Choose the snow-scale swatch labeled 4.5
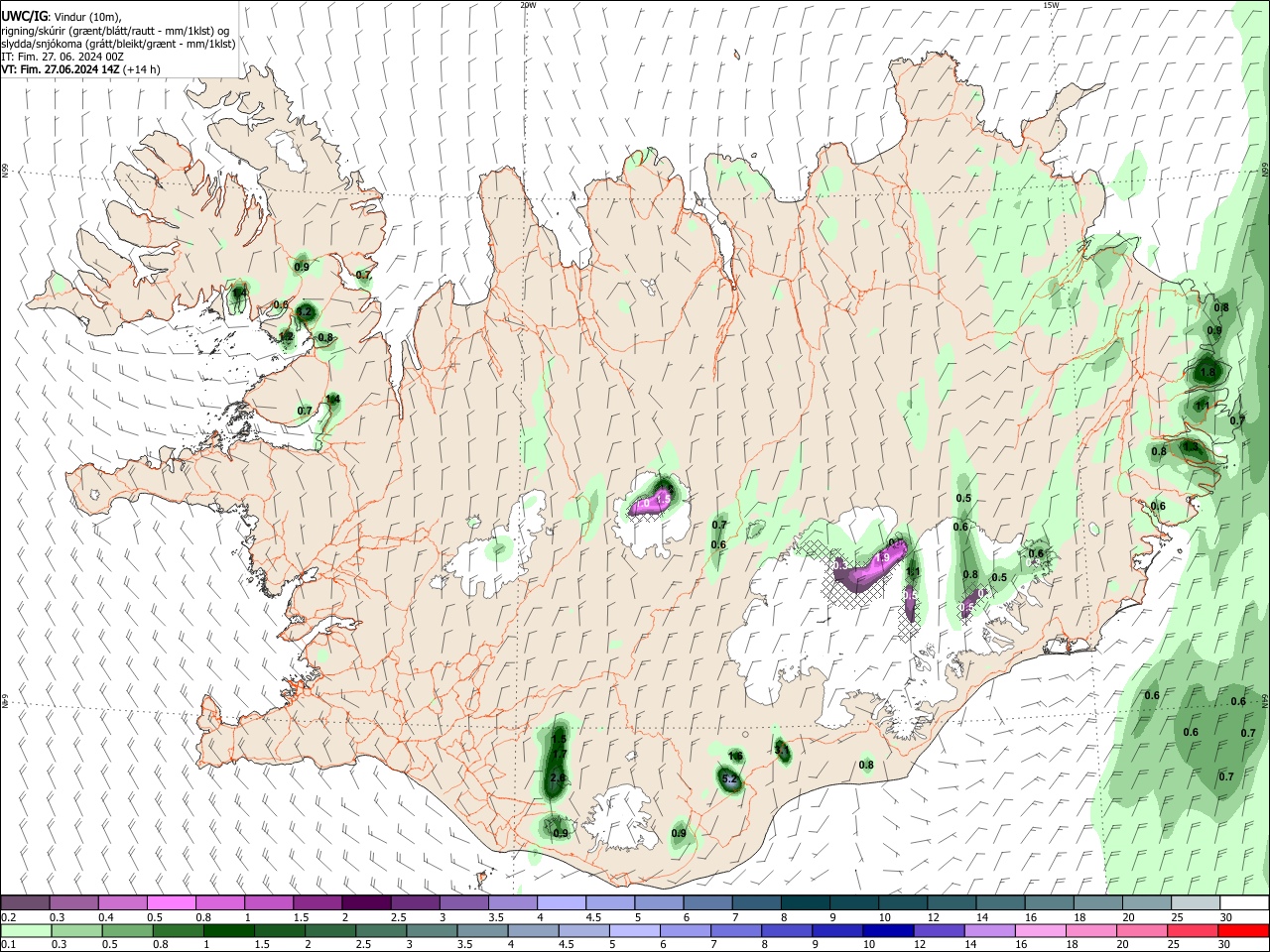This screenshot has height=952, width=1270. click(x=609, y=903)
